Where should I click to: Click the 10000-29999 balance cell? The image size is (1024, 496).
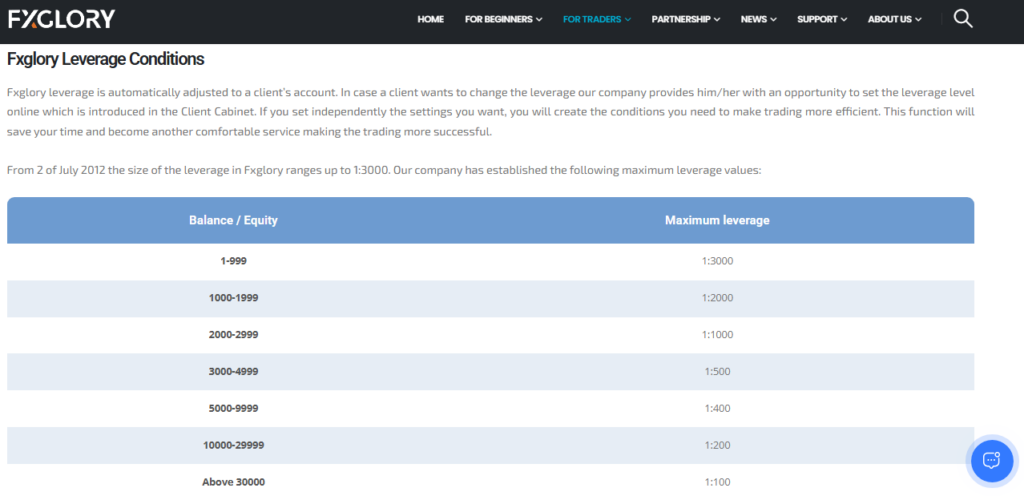click(x=233, y=445)
